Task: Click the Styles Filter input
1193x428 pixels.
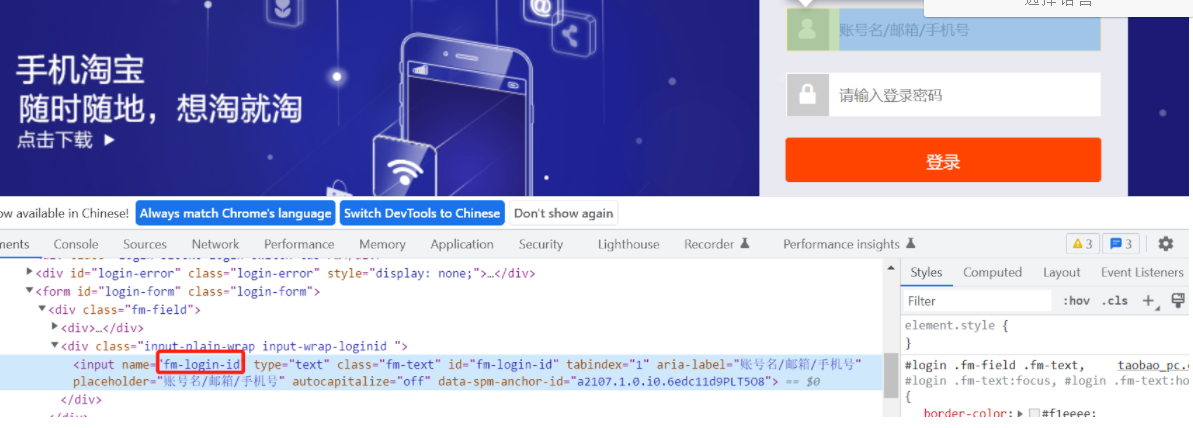Action: tap(978, 301)
